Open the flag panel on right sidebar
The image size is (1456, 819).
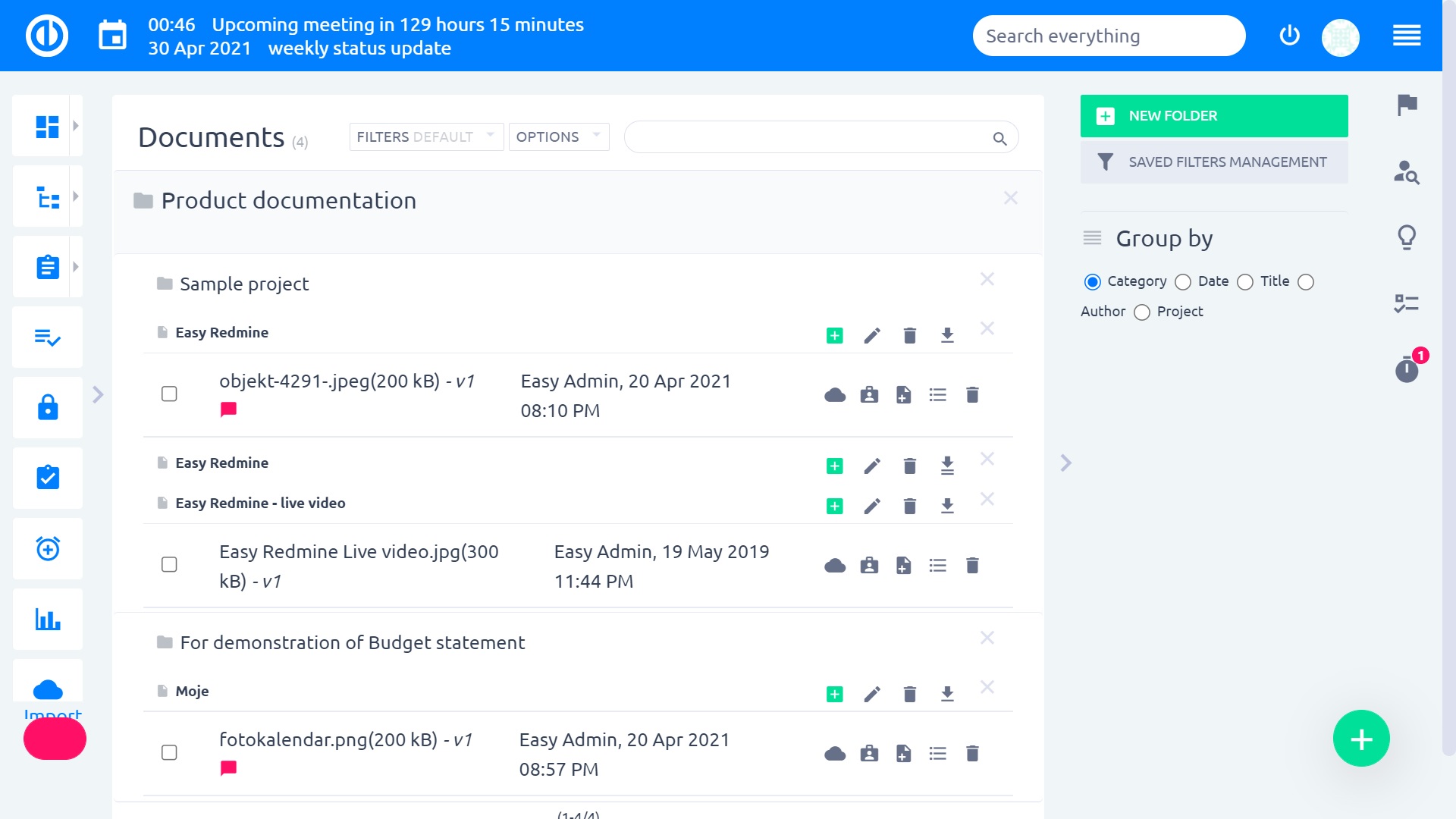click(1407, 105)
